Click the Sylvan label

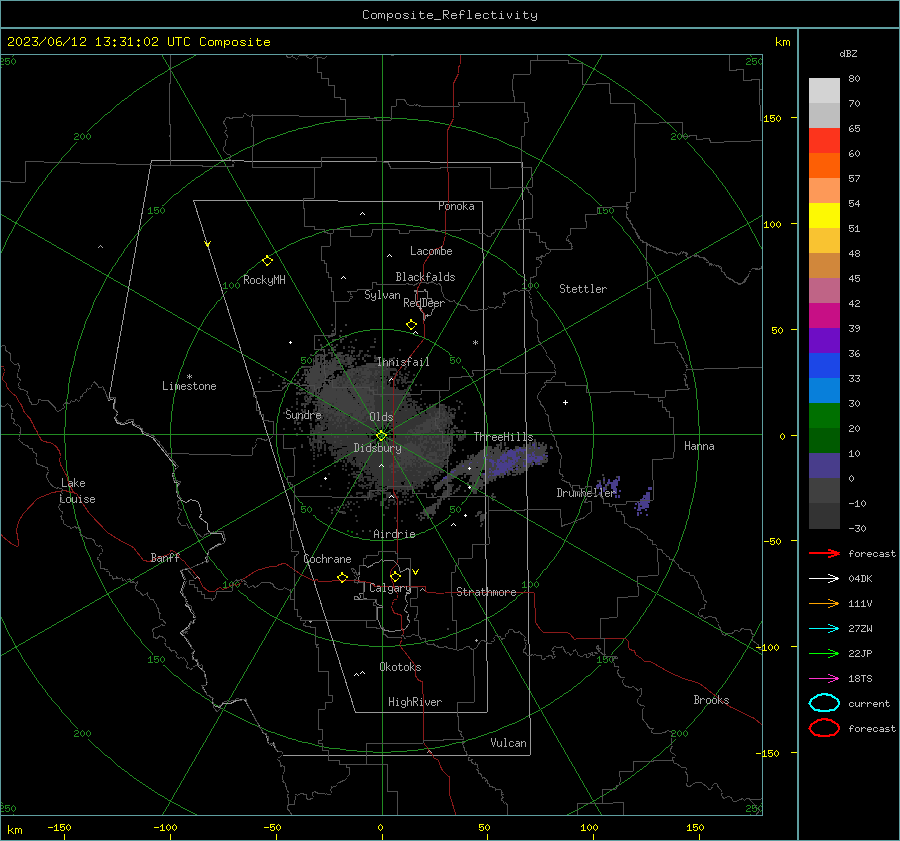click(x=382, y=295)
